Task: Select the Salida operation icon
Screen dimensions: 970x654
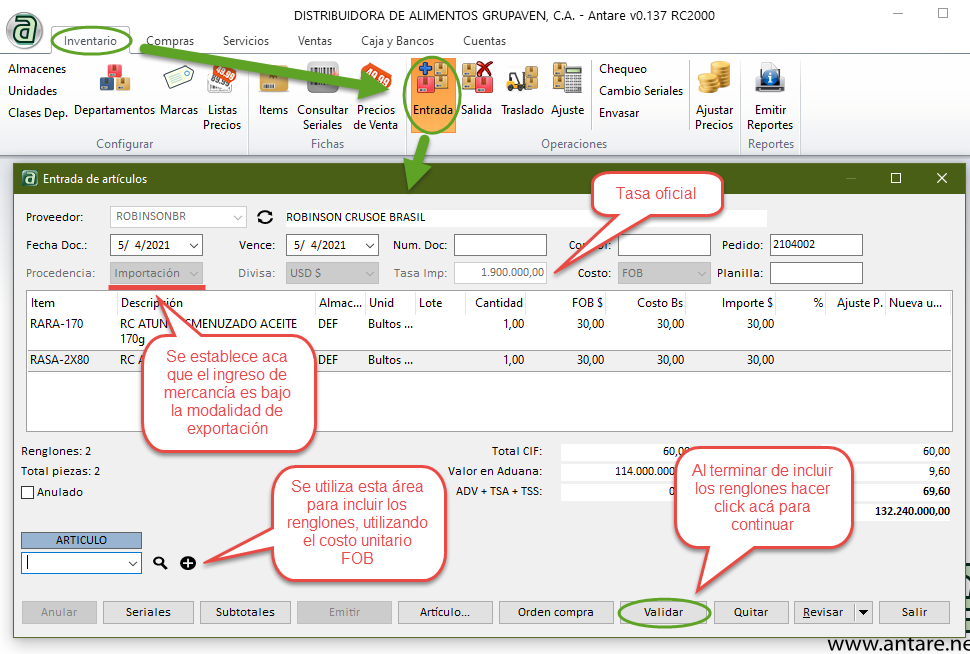Action: point(477,79)
